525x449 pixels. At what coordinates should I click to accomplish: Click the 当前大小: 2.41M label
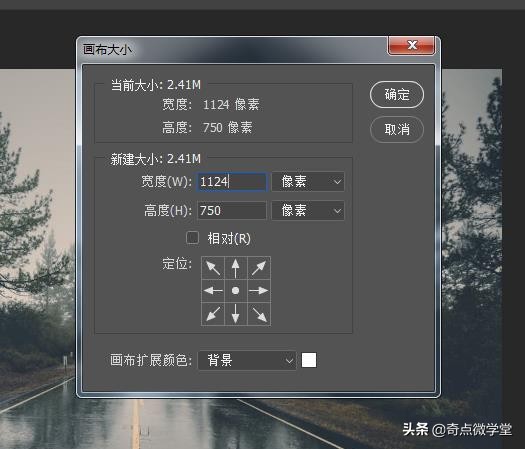click(156, 85)
